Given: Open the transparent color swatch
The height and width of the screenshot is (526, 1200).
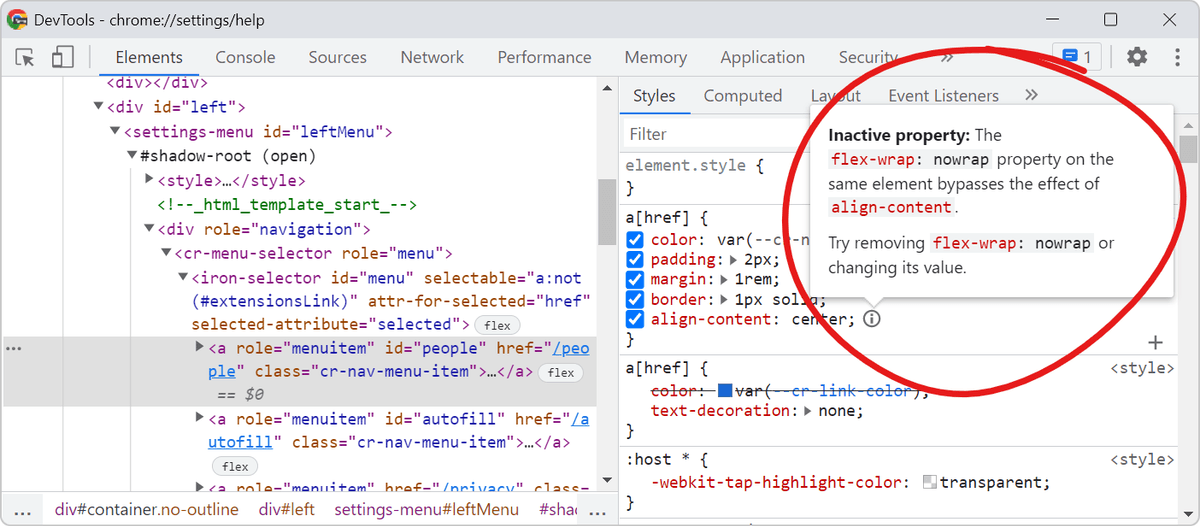Looking at the screenshot, I should point(929,482).
